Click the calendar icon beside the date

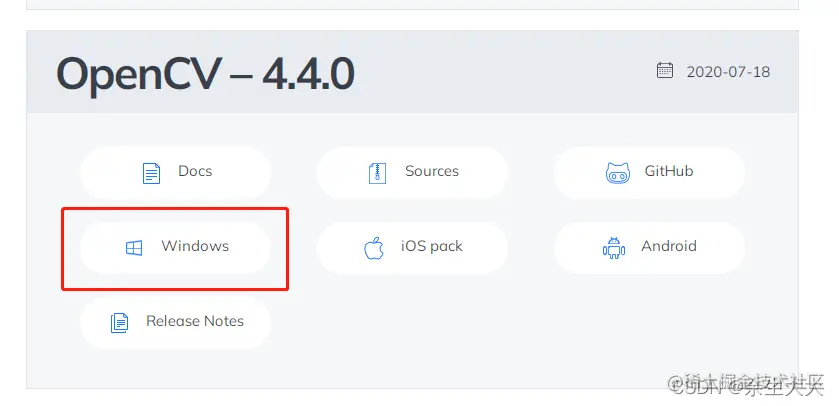point(665,70)
